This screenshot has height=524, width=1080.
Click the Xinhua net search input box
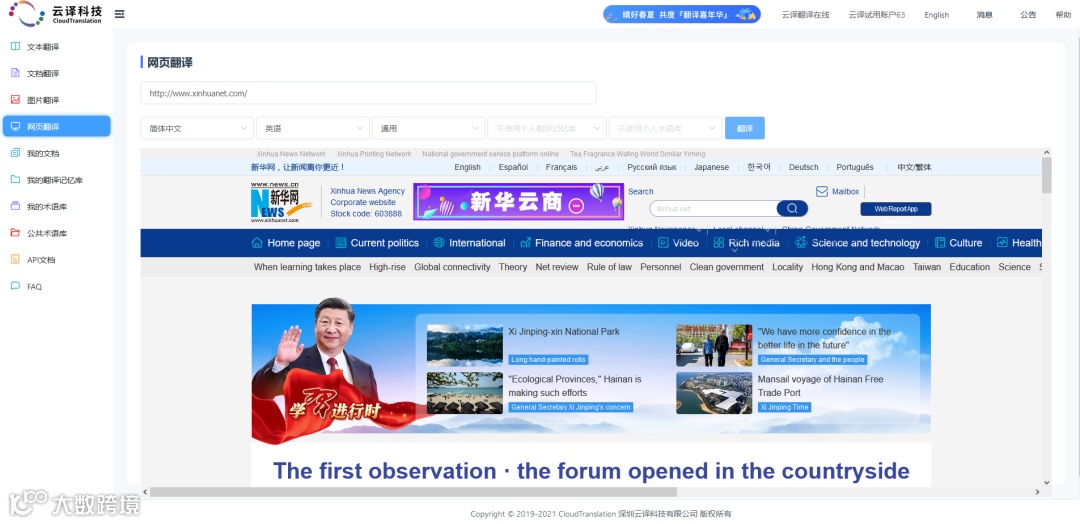point(713,208)
